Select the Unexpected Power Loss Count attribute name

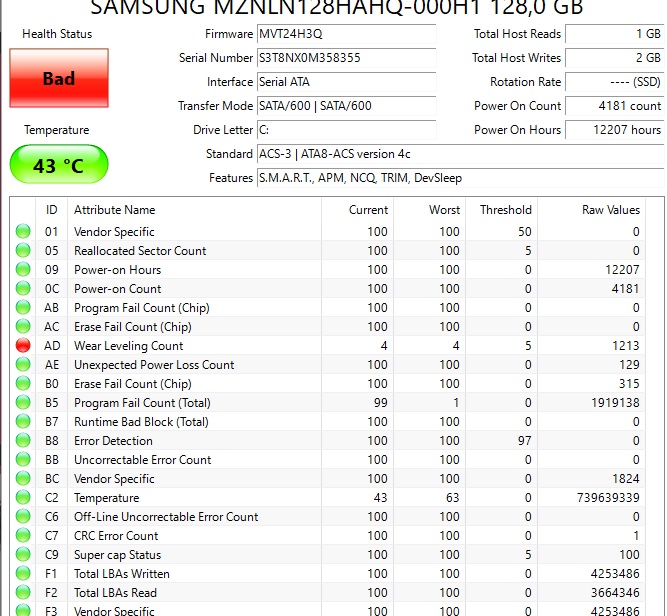[x=154, y=365]
